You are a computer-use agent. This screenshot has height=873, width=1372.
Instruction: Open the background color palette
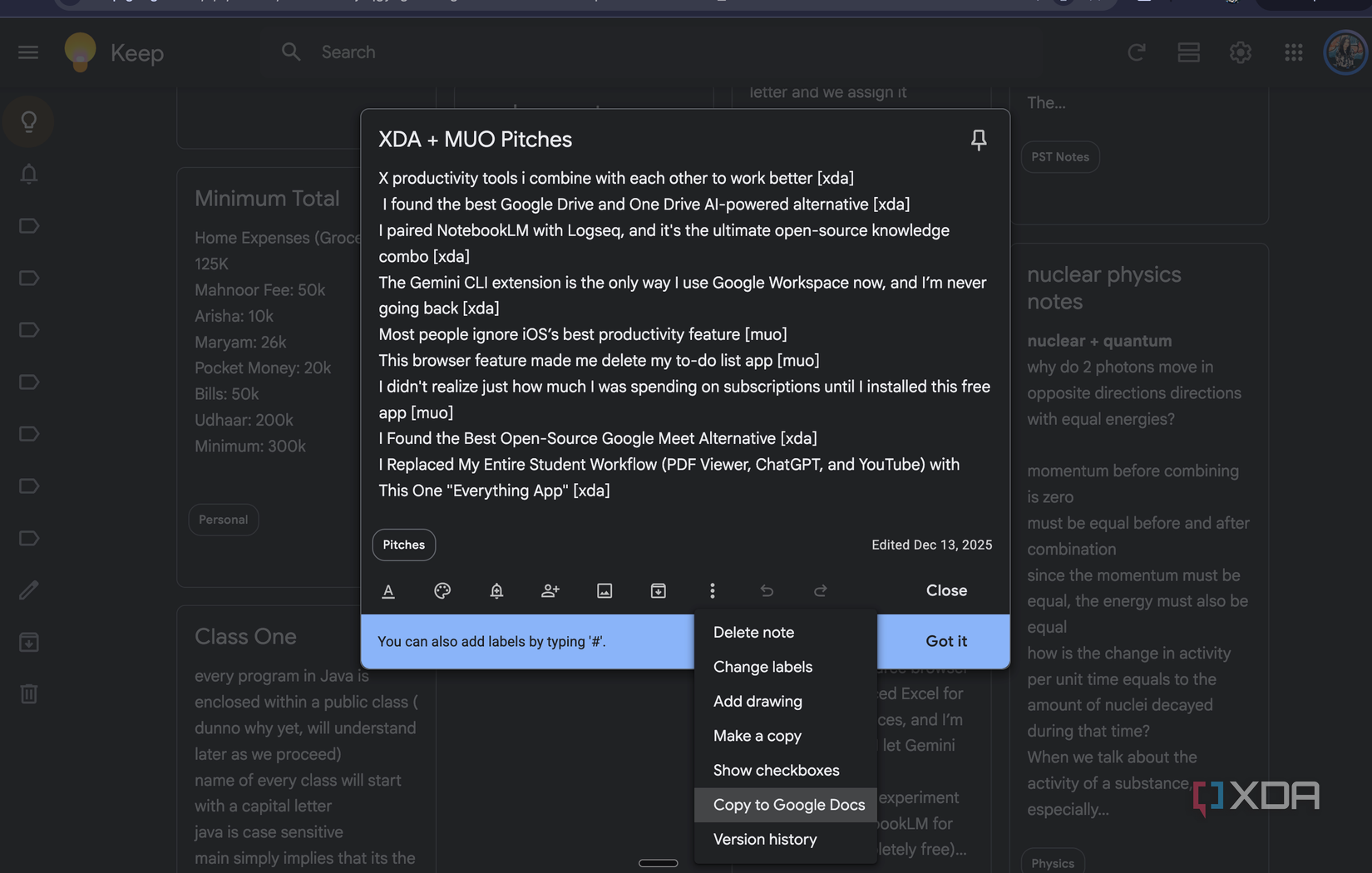coord(442,590)
